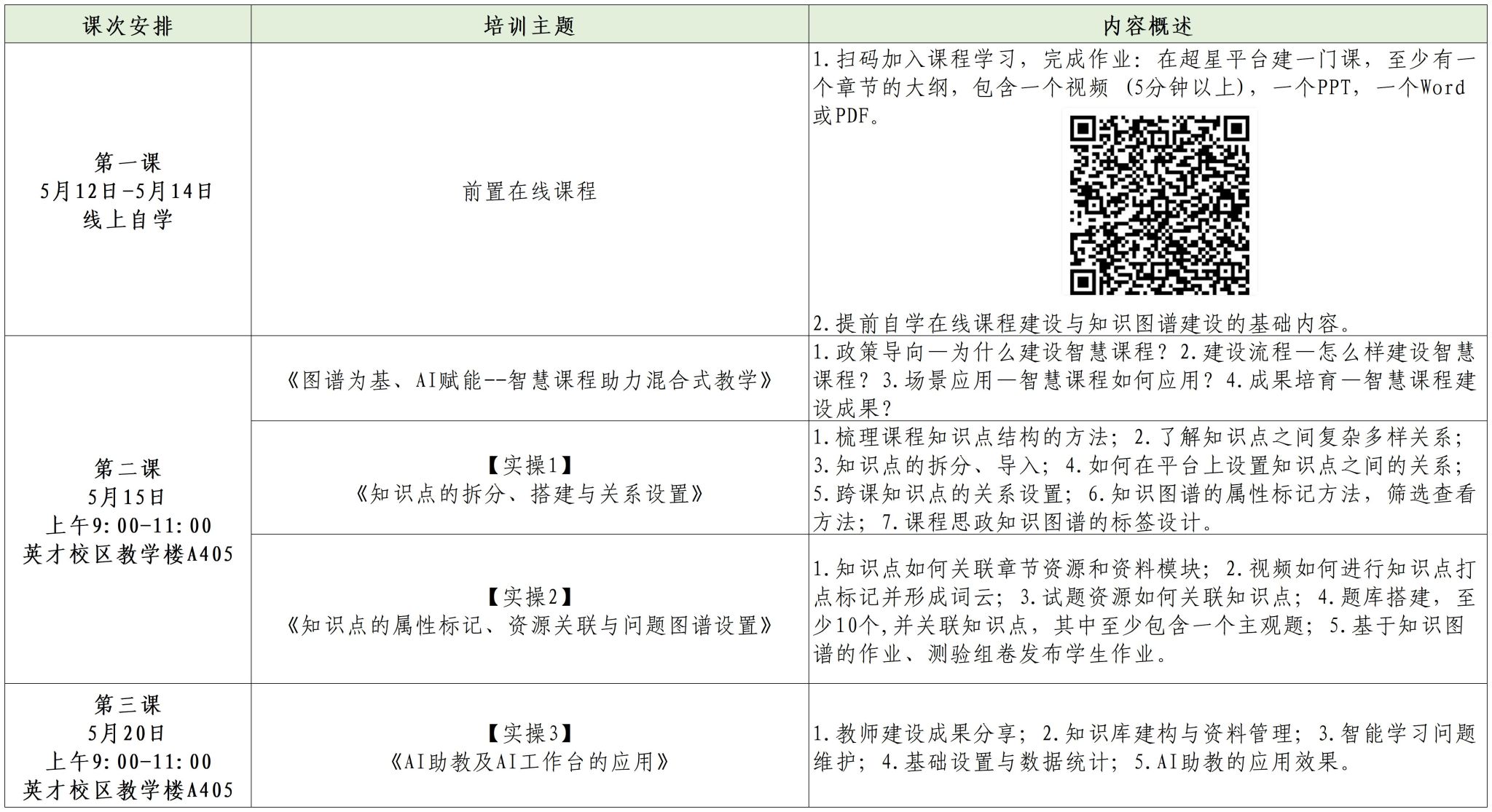Click the line 1.教师建设成果分享

[1144, 733]
